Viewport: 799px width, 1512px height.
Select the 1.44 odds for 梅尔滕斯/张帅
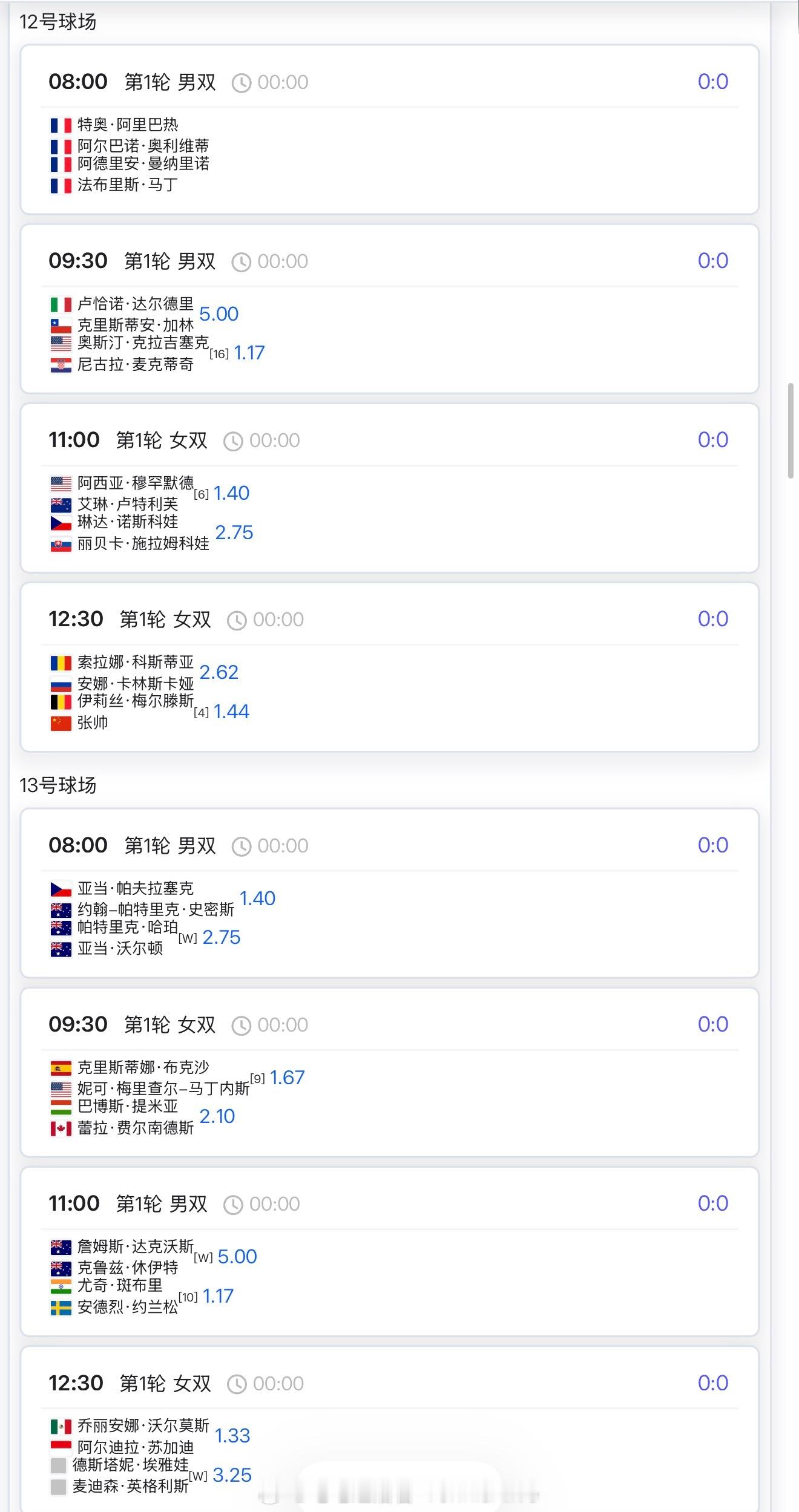pos(231,712)
